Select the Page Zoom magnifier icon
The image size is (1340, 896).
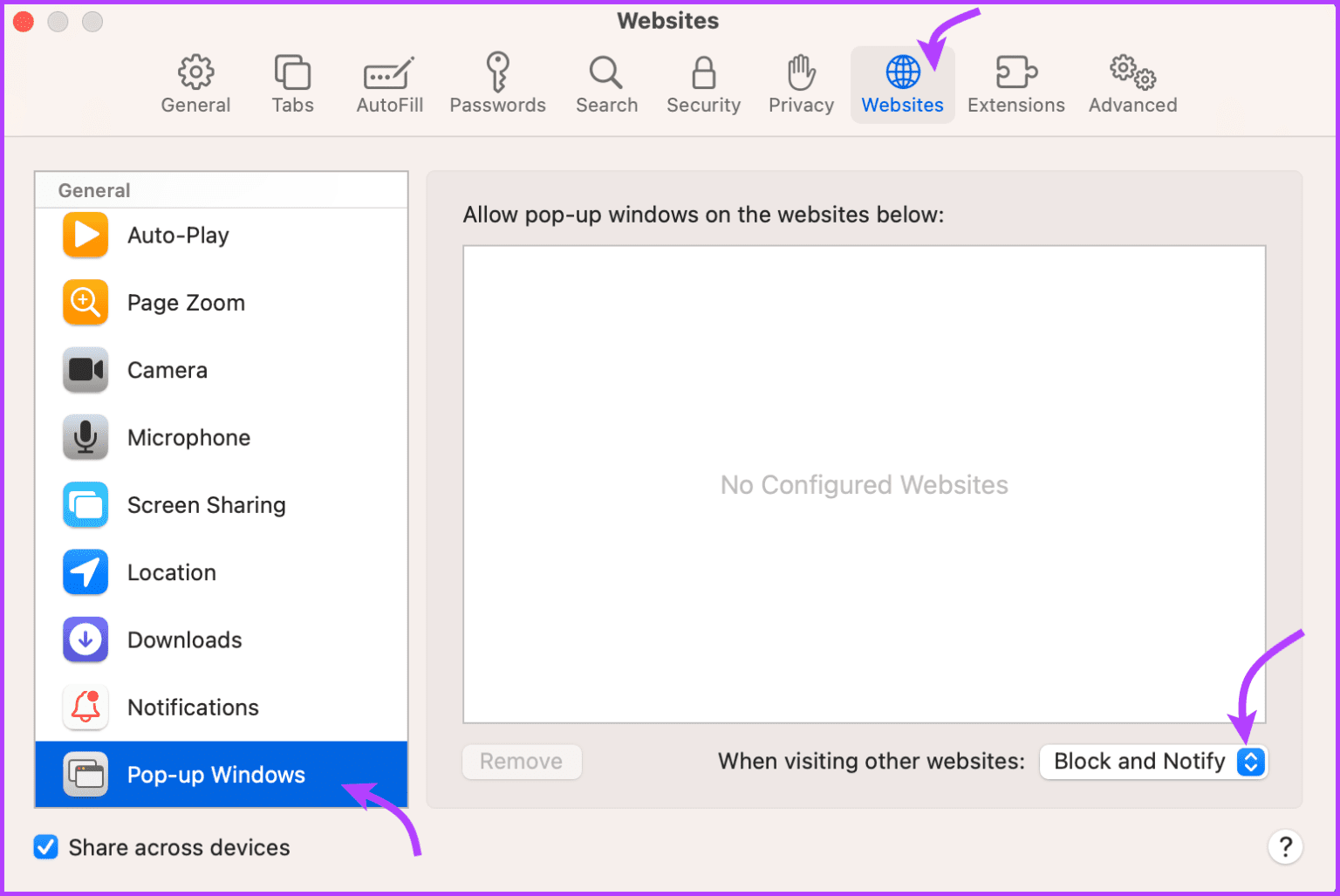[85, 302]
